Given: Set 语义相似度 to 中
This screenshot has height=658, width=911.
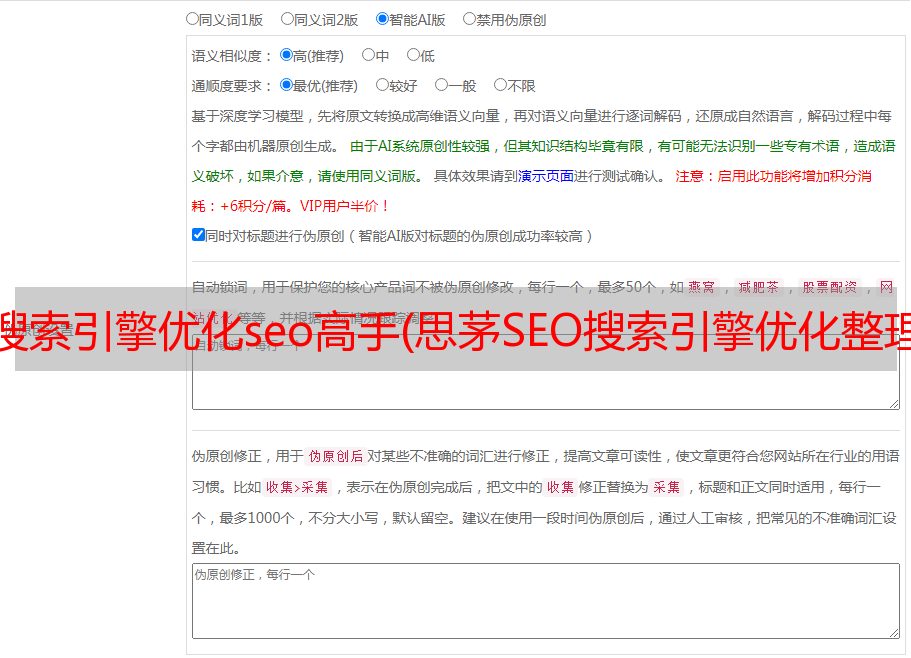Looking at the screenshot, I should coord(368,55).
